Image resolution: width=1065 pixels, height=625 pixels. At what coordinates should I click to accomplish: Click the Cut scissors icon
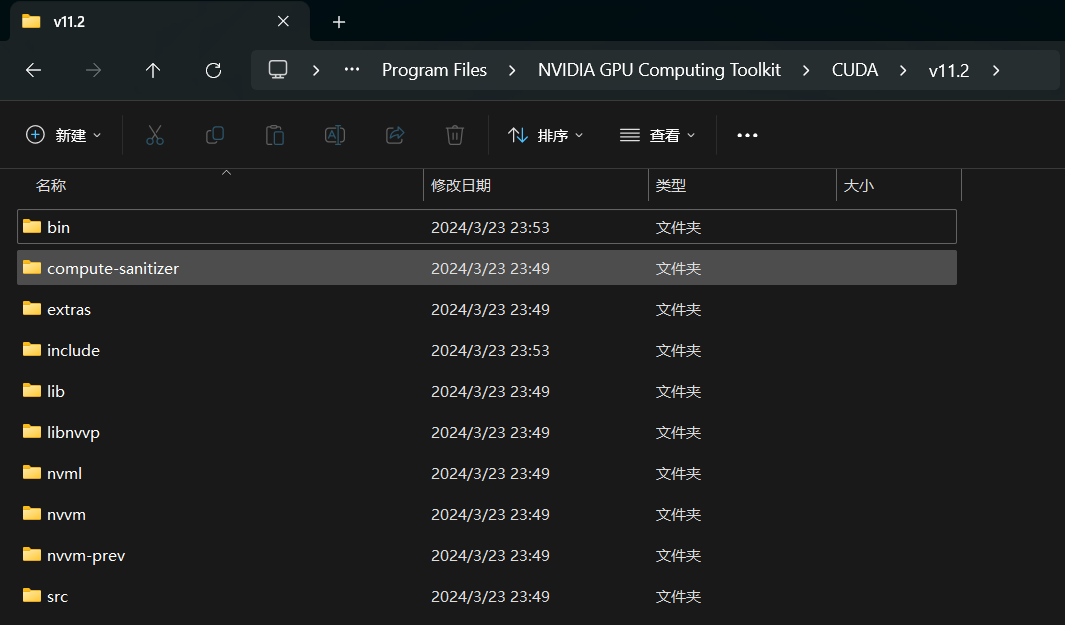click(x=154, y=135)
